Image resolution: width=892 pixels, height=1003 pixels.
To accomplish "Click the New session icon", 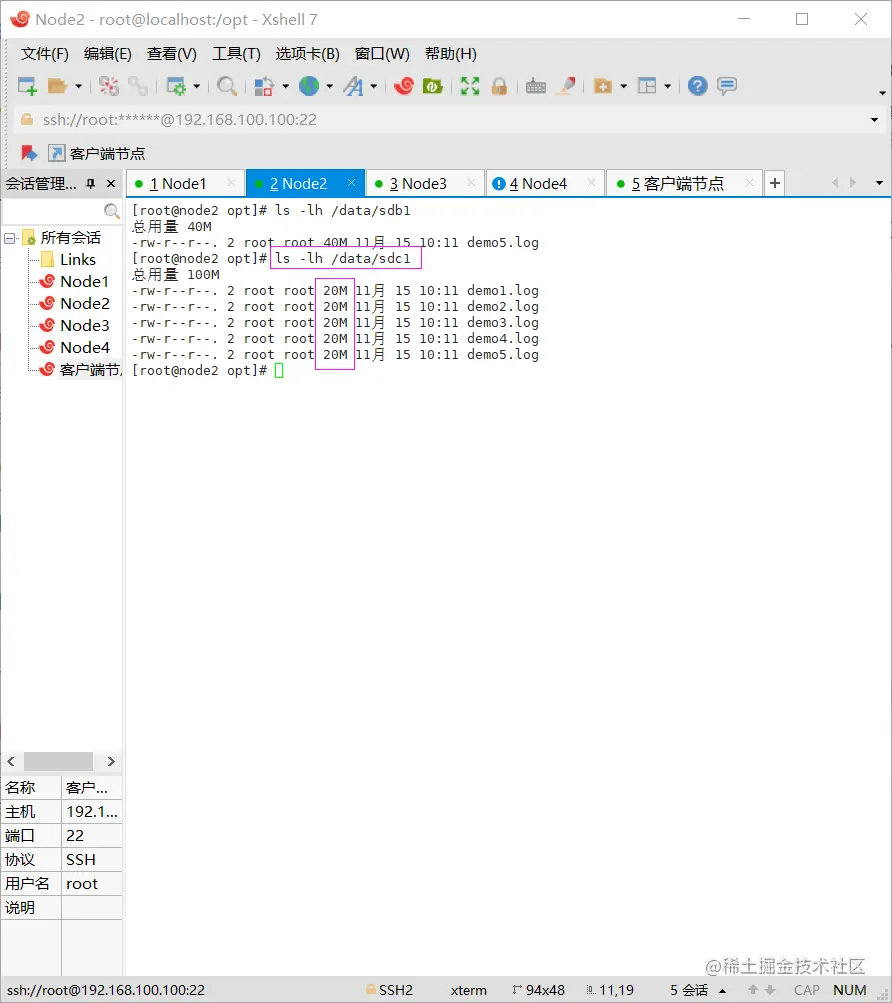I will [27, 85].
